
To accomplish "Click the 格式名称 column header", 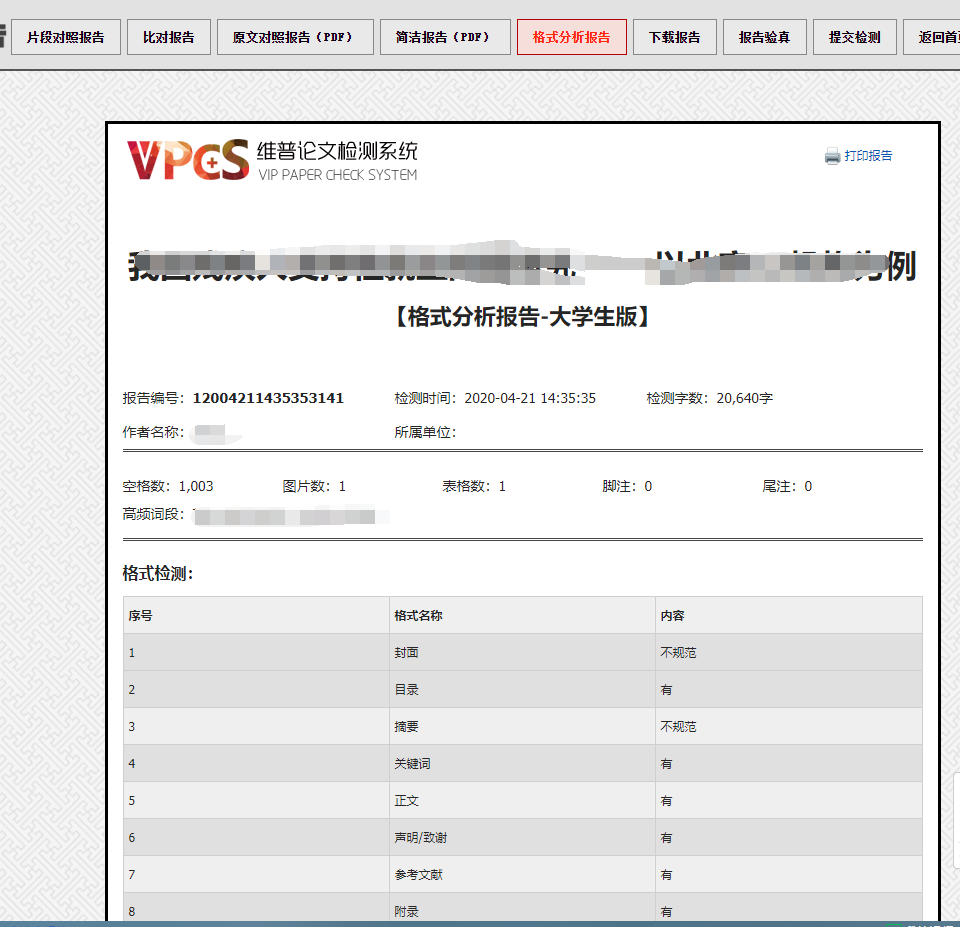I will point(418,616).
